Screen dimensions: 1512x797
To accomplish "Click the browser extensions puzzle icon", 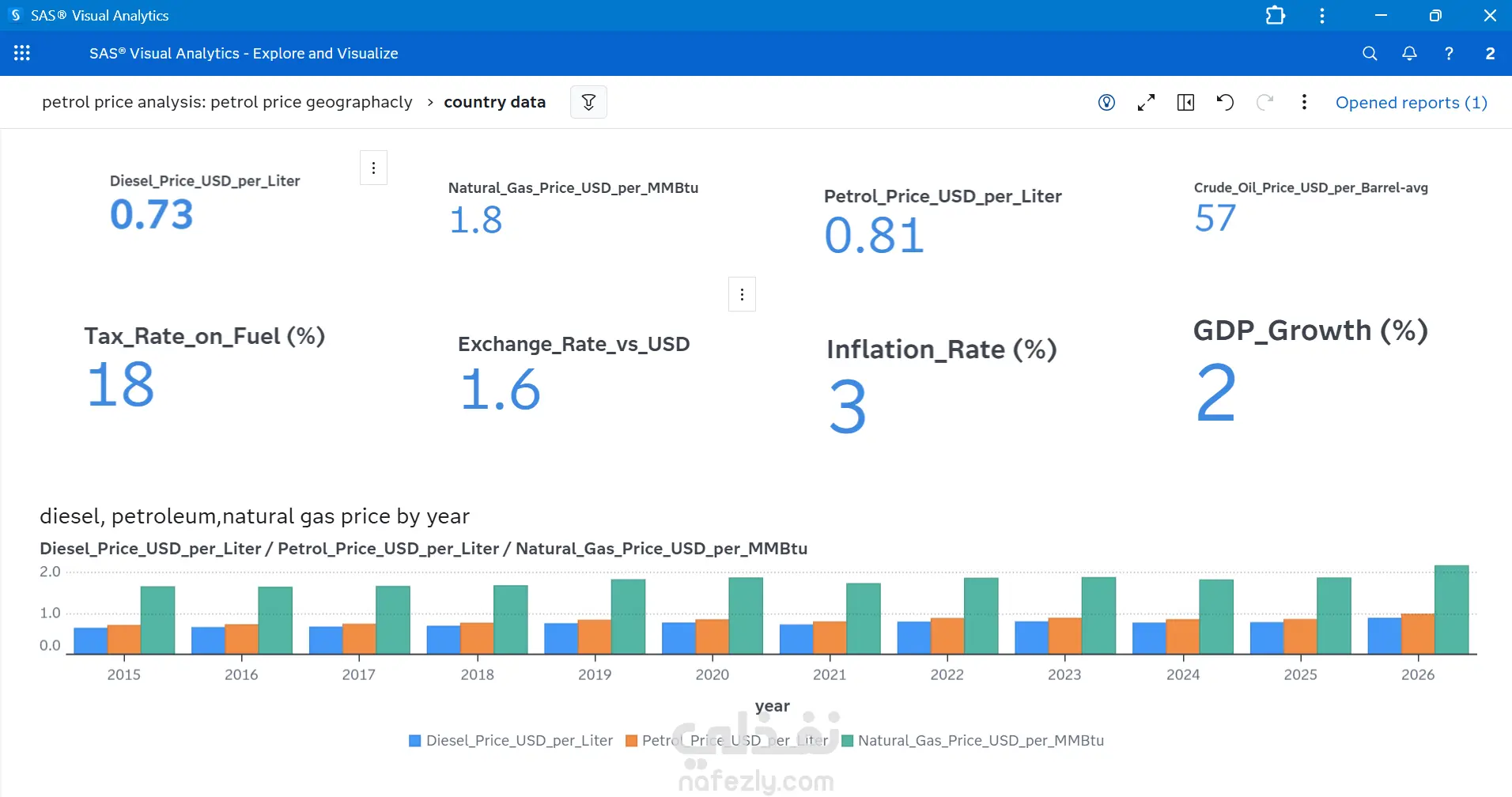I will coord(1275,16).
